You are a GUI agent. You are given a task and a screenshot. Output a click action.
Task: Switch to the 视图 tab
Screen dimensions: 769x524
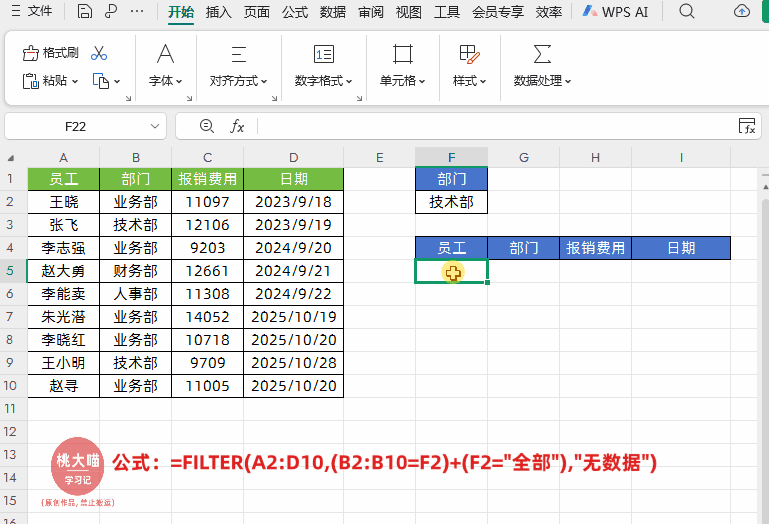click(409, 11)
